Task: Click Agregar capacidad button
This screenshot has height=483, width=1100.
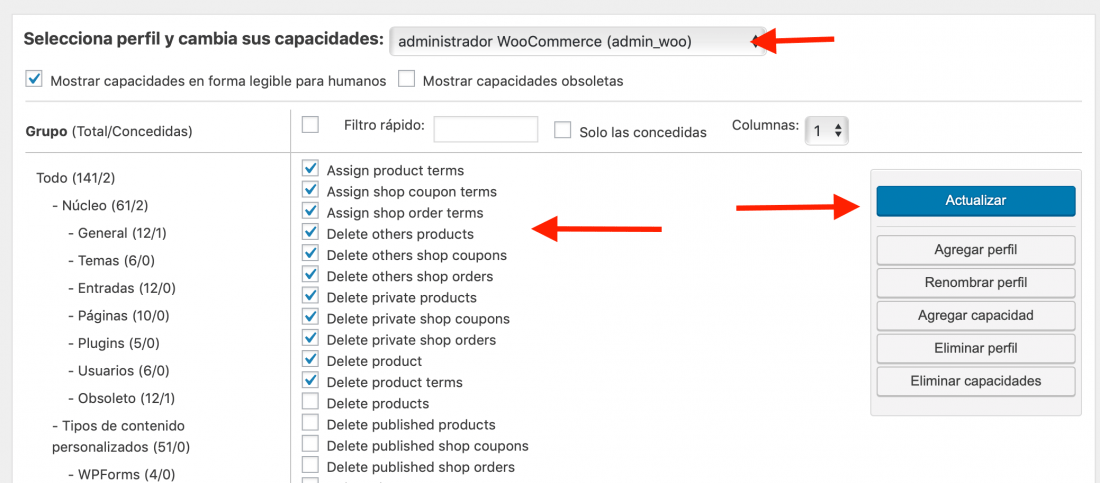Action: tap(975, 315)
